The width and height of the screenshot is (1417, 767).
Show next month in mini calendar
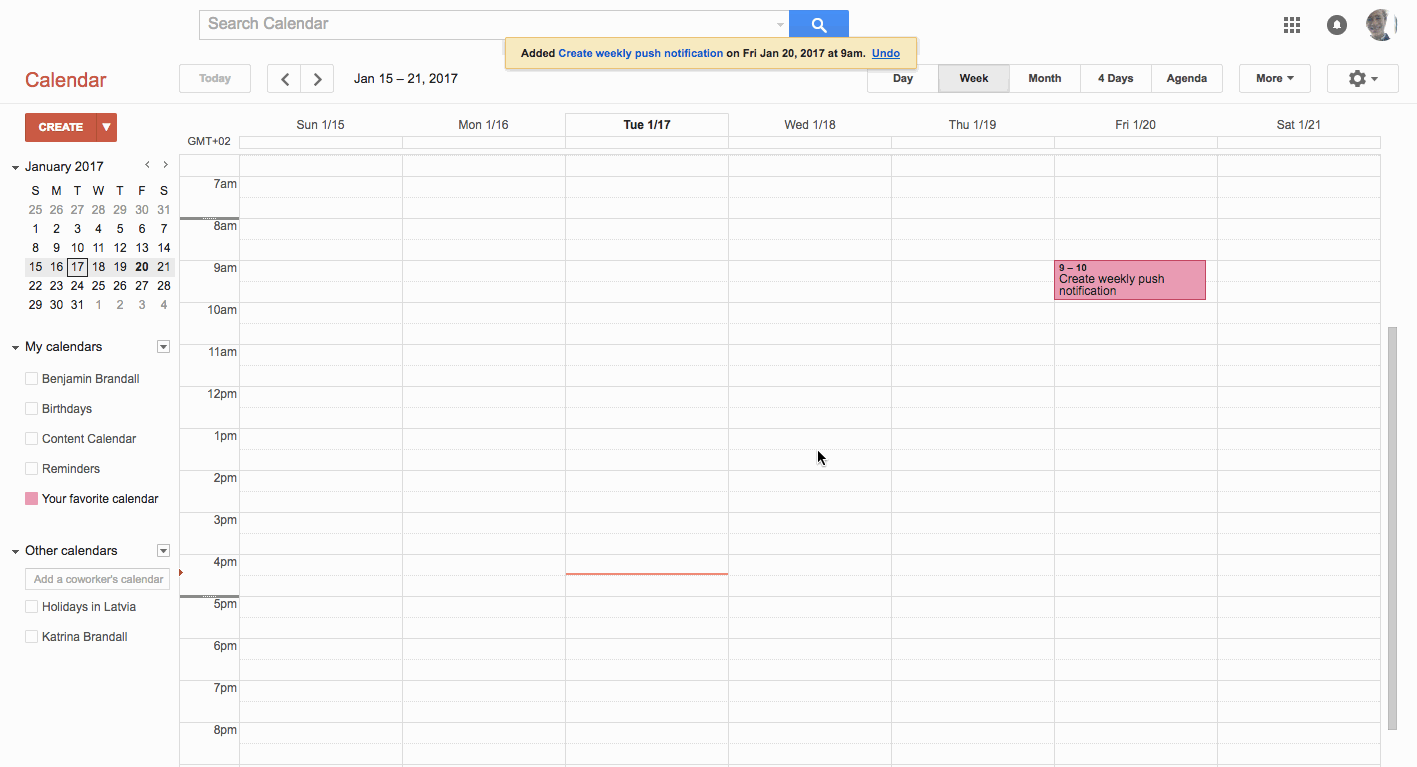pos(165,165)
